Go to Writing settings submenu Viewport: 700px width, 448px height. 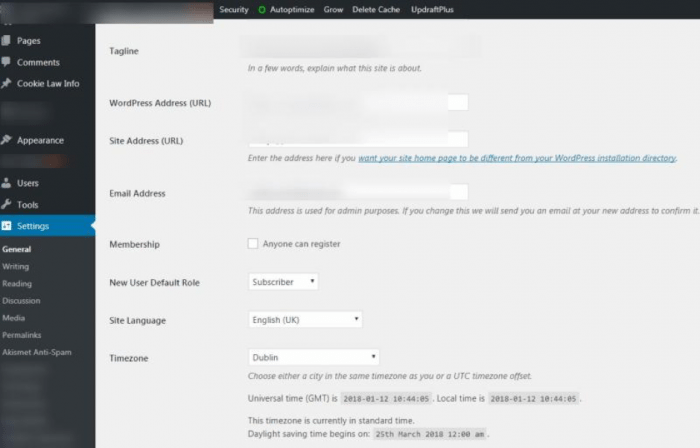(x=15, y=266)
